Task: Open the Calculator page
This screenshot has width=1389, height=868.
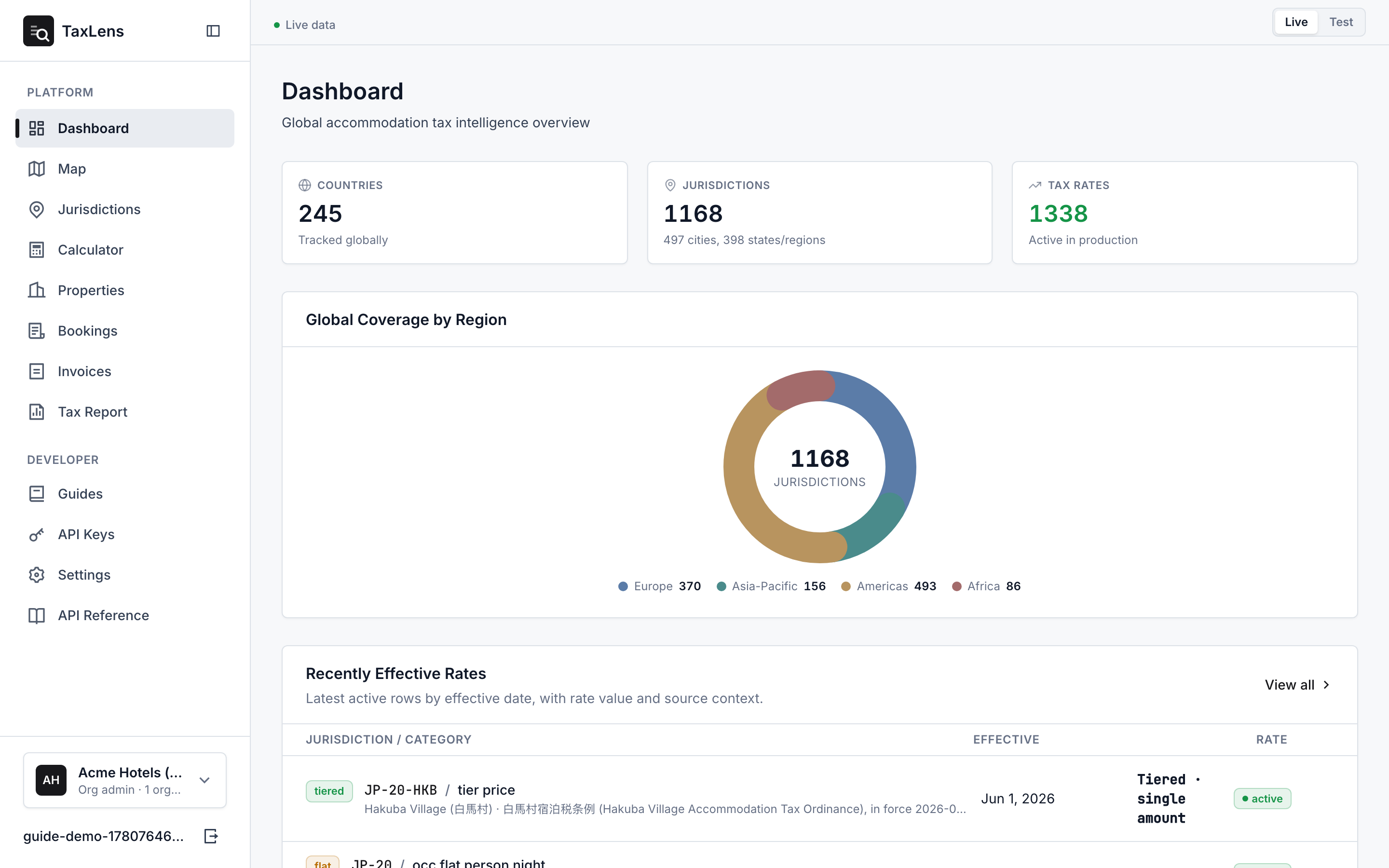Action: coord(124,250)
